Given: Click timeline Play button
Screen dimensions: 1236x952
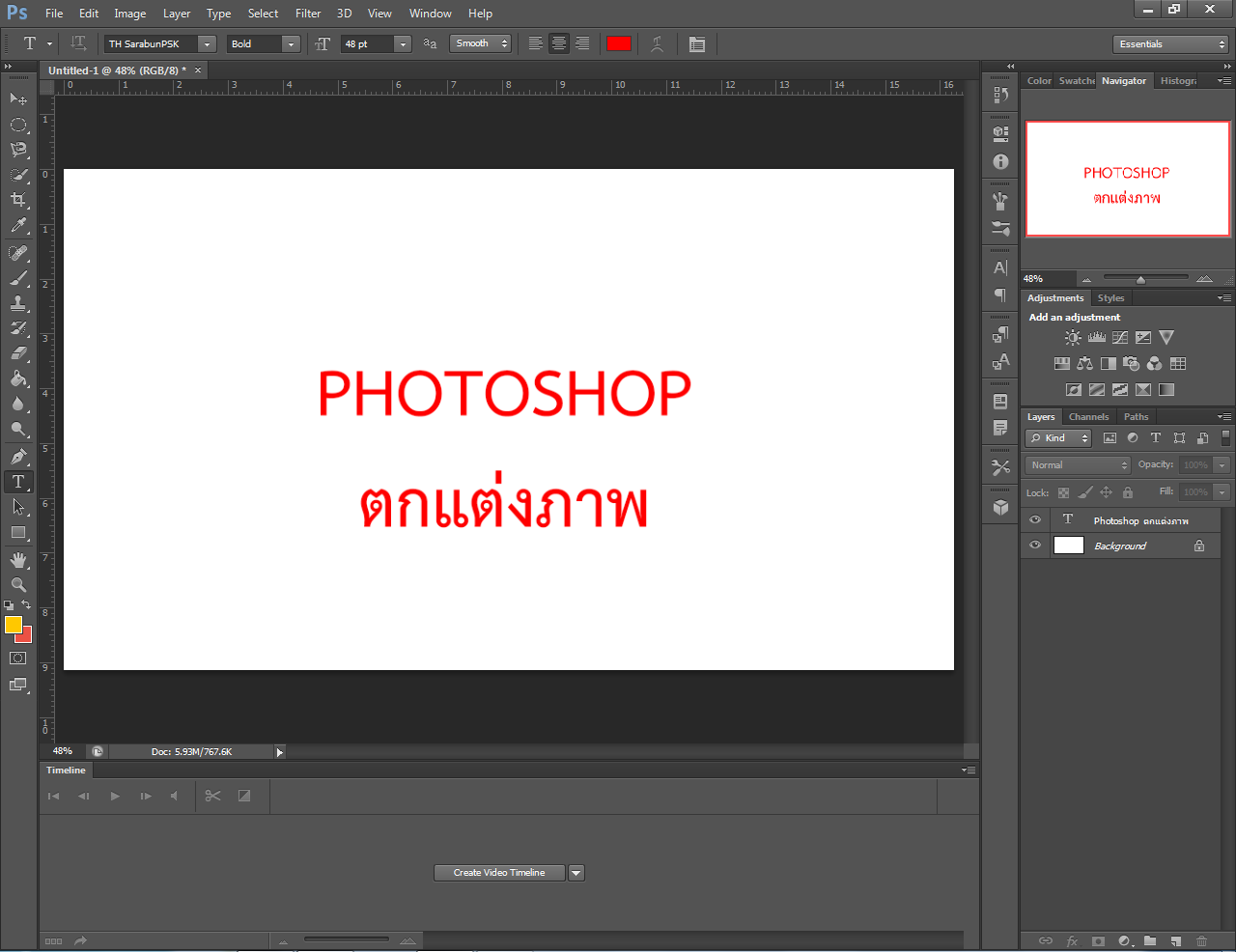Looking at the screenshot, I should tap(115, 797).
